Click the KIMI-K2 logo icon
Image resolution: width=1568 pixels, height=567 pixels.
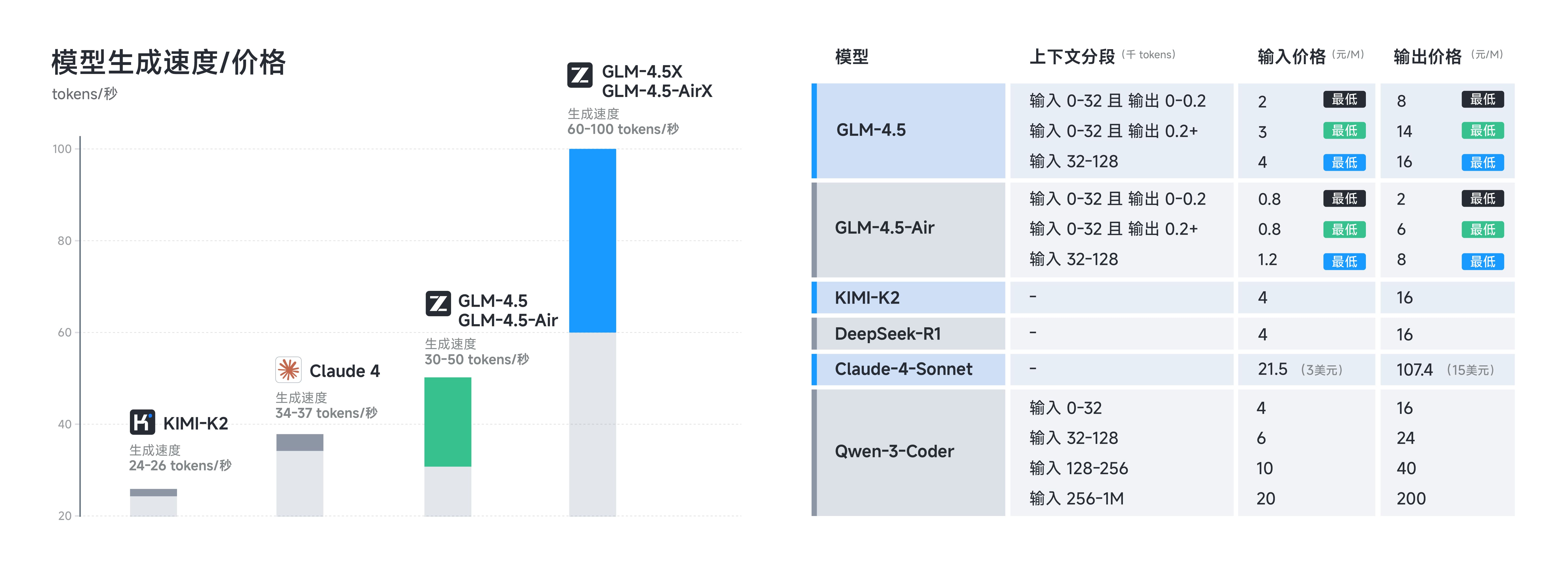click(x=142, y=422)
